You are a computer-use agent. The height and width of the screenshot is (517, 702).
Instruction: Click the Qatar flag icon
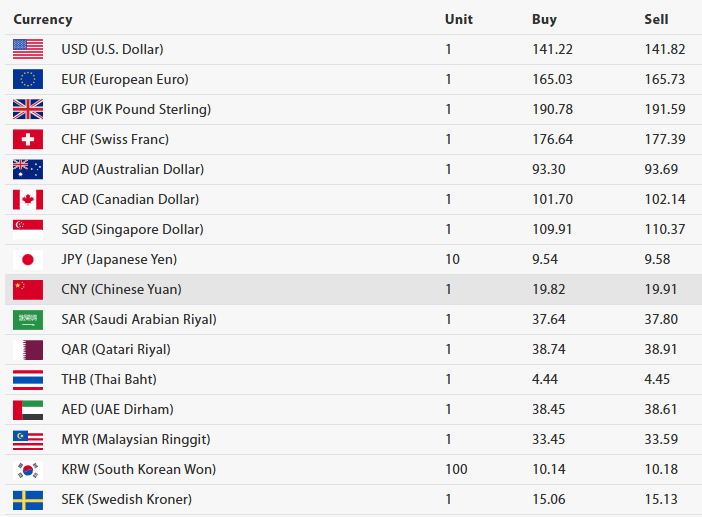(x=28, y=349)
